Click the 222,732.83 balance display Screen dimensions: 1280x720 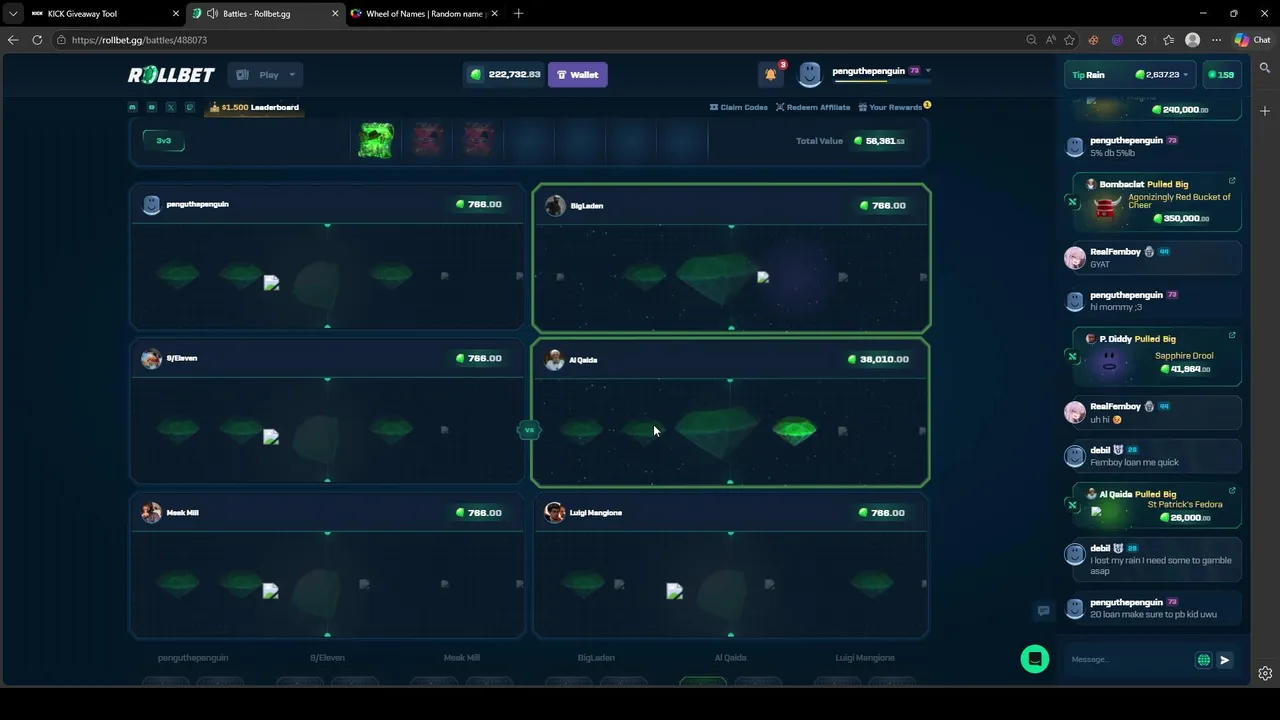pos(505,75)
